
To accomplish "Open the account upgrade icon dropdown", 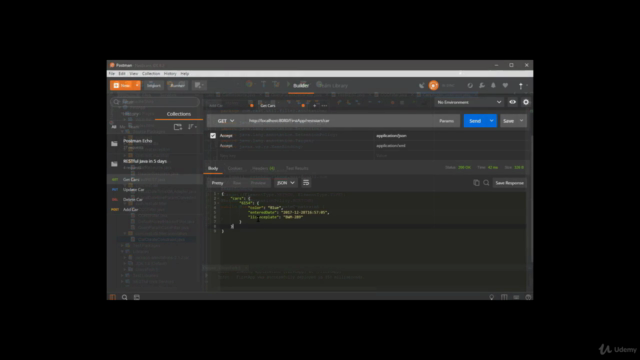I will [x=522, y=85].
